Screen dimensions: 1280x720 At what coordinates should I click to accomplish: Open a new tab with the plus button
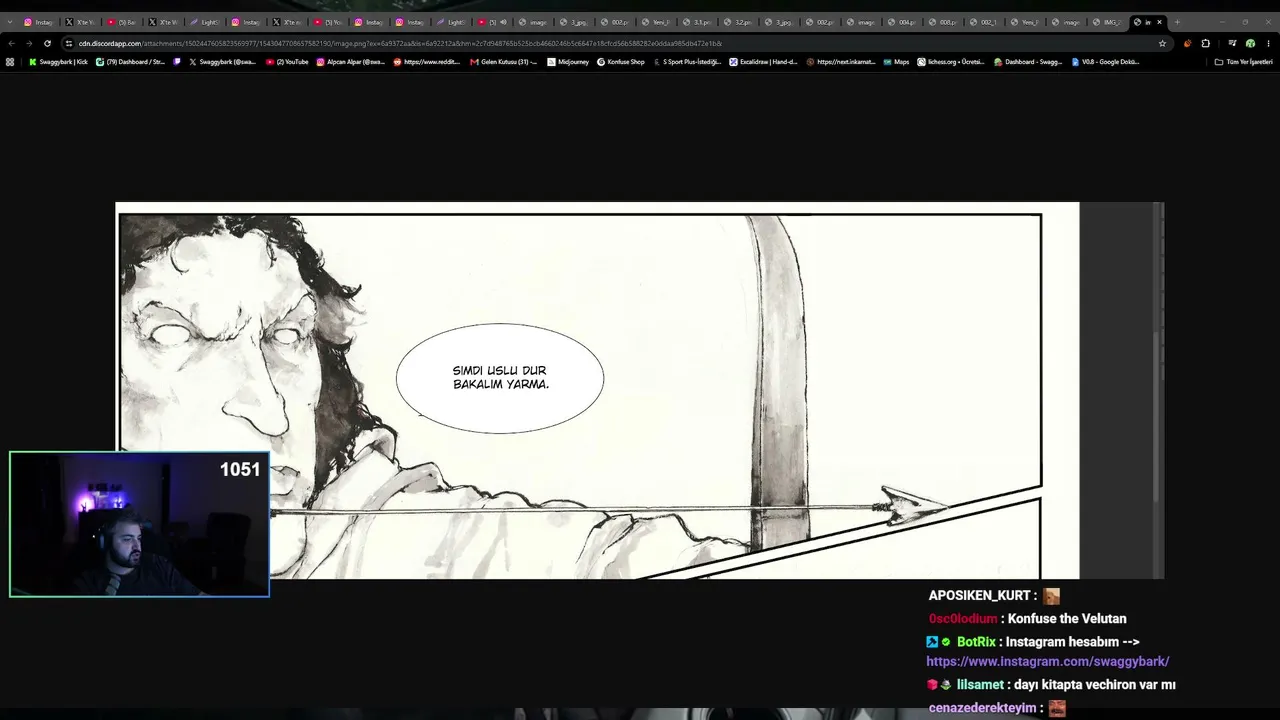[x=1176, y=22]
